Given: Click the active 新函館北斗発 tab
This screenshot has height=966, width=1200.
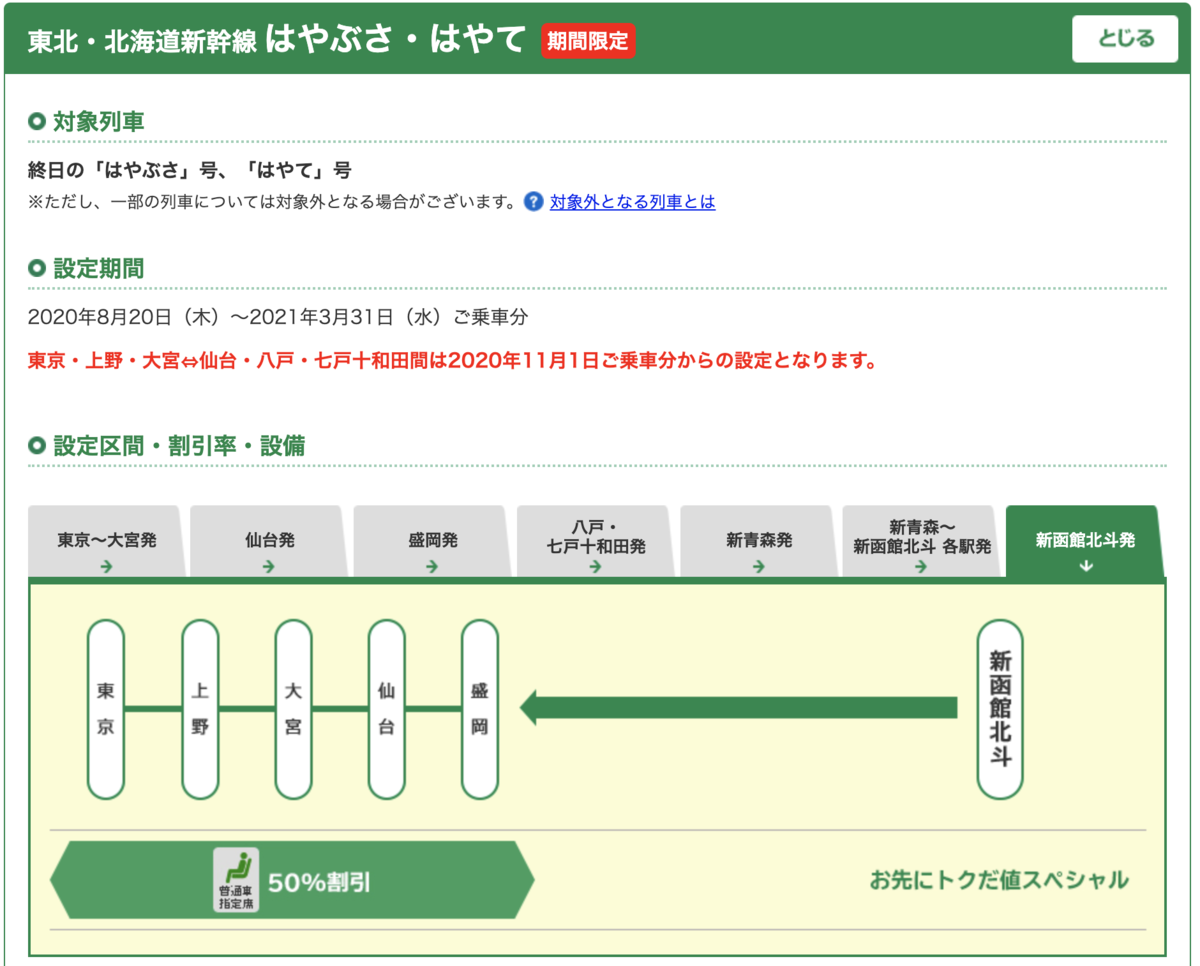Looking at the screenshot, I should coord(1085,541).
